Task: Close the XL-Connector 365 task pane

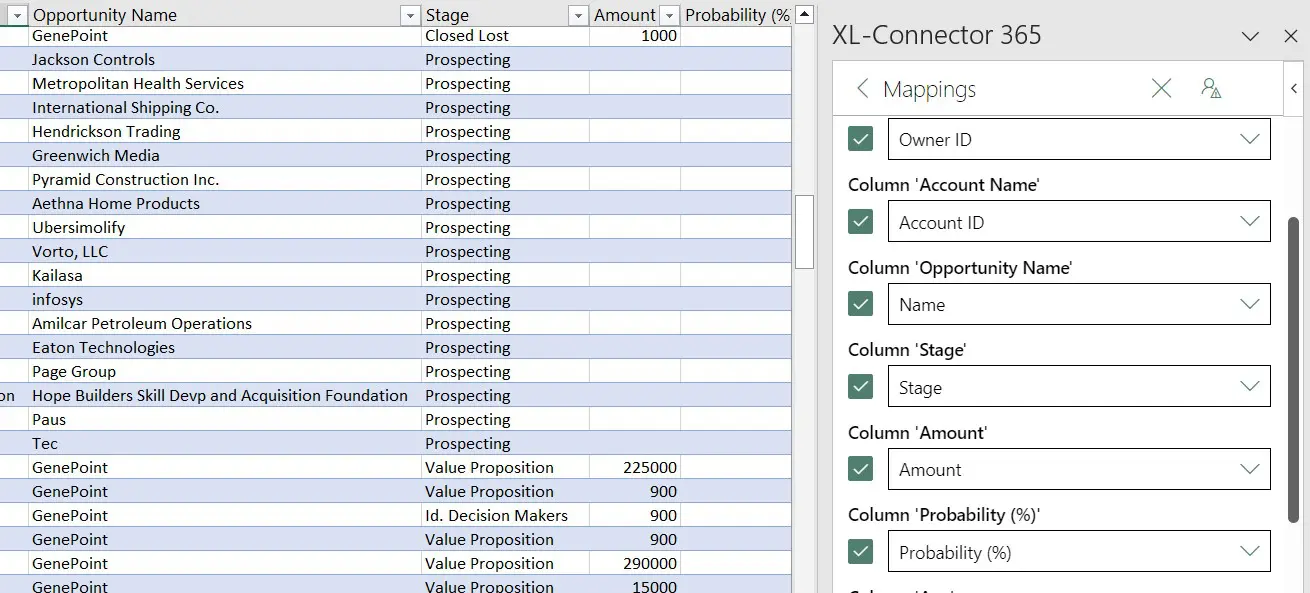Action: click(x=1290, y=36)
